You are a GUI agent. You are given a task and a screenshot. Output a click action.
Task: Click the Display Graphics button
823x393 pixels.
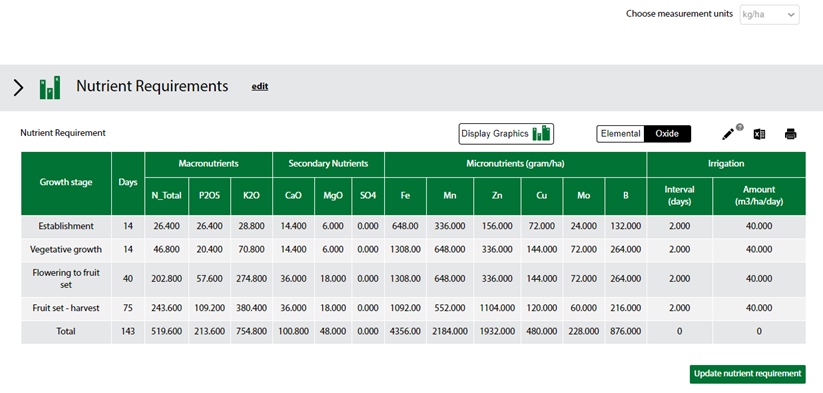click(x=506, y=134)
